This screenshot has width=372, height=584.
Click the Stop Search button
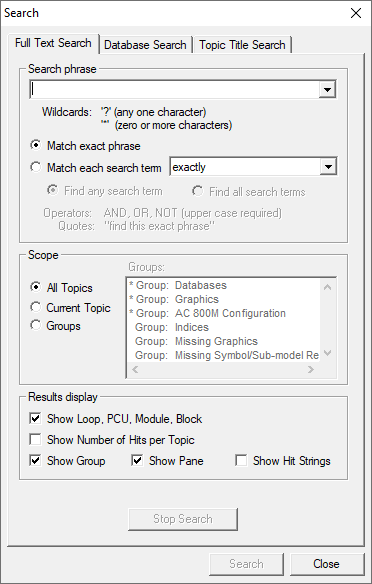(x=183, y=519)
